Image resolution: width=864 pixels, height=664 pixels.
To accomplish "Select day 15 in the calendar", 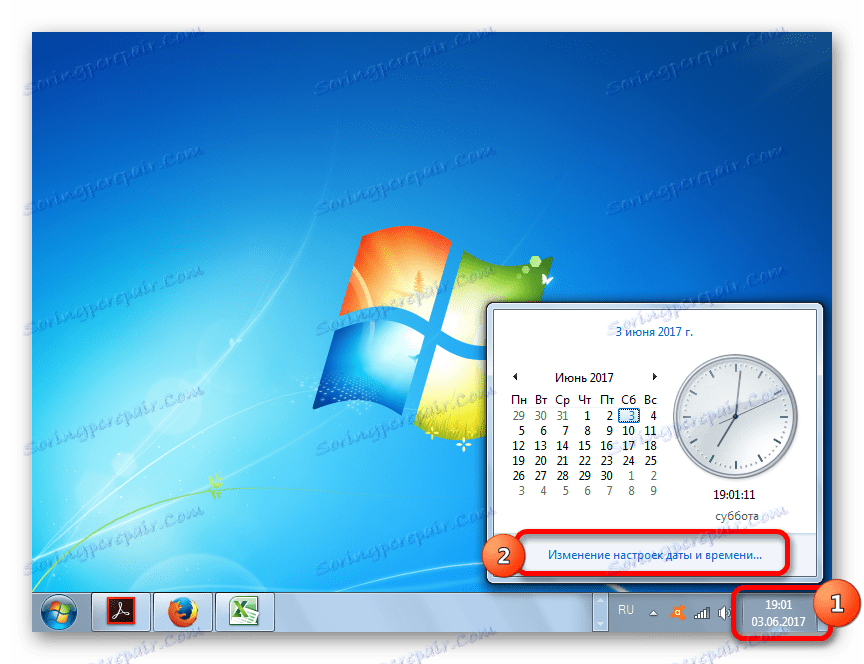I will coord(584,445).
